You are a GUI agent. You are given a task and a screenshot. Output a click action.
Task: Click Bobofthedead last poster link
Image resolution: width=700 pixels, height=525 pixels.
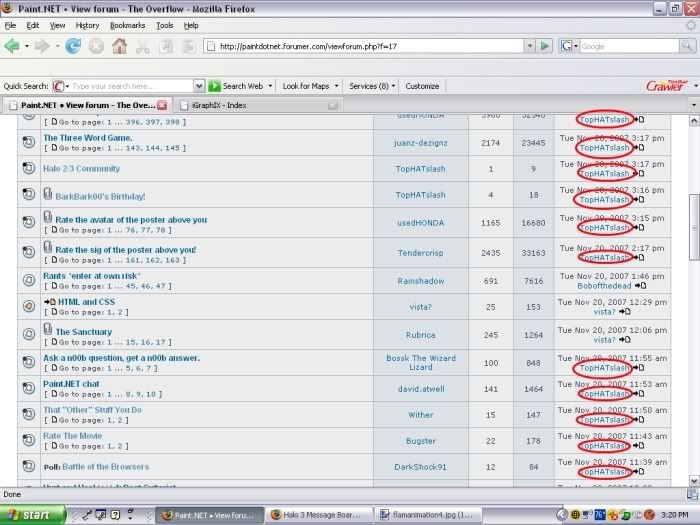click(604, 286)
